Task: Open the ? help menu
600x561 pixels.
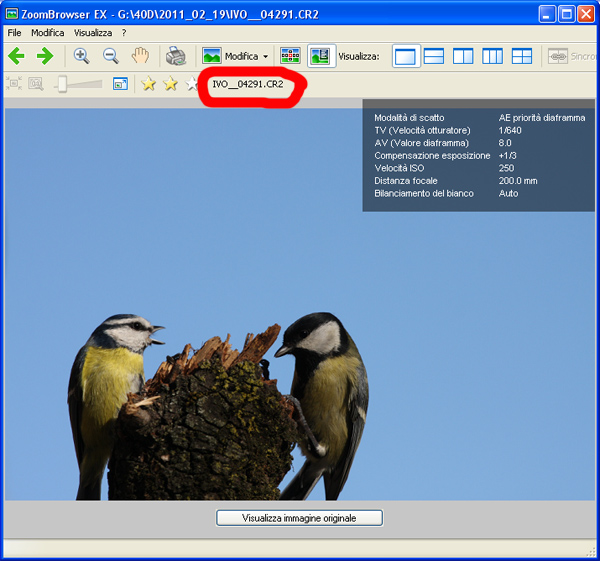Action: pyautogui.click(x=124, y=33)
